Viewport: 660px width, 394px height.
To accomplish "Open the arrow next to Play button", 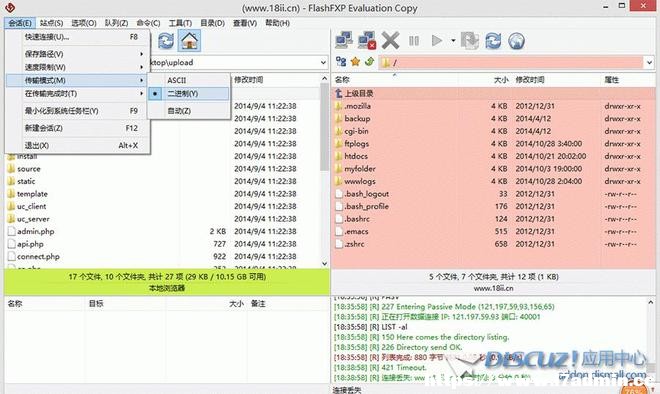I will (x=453, y=41).
